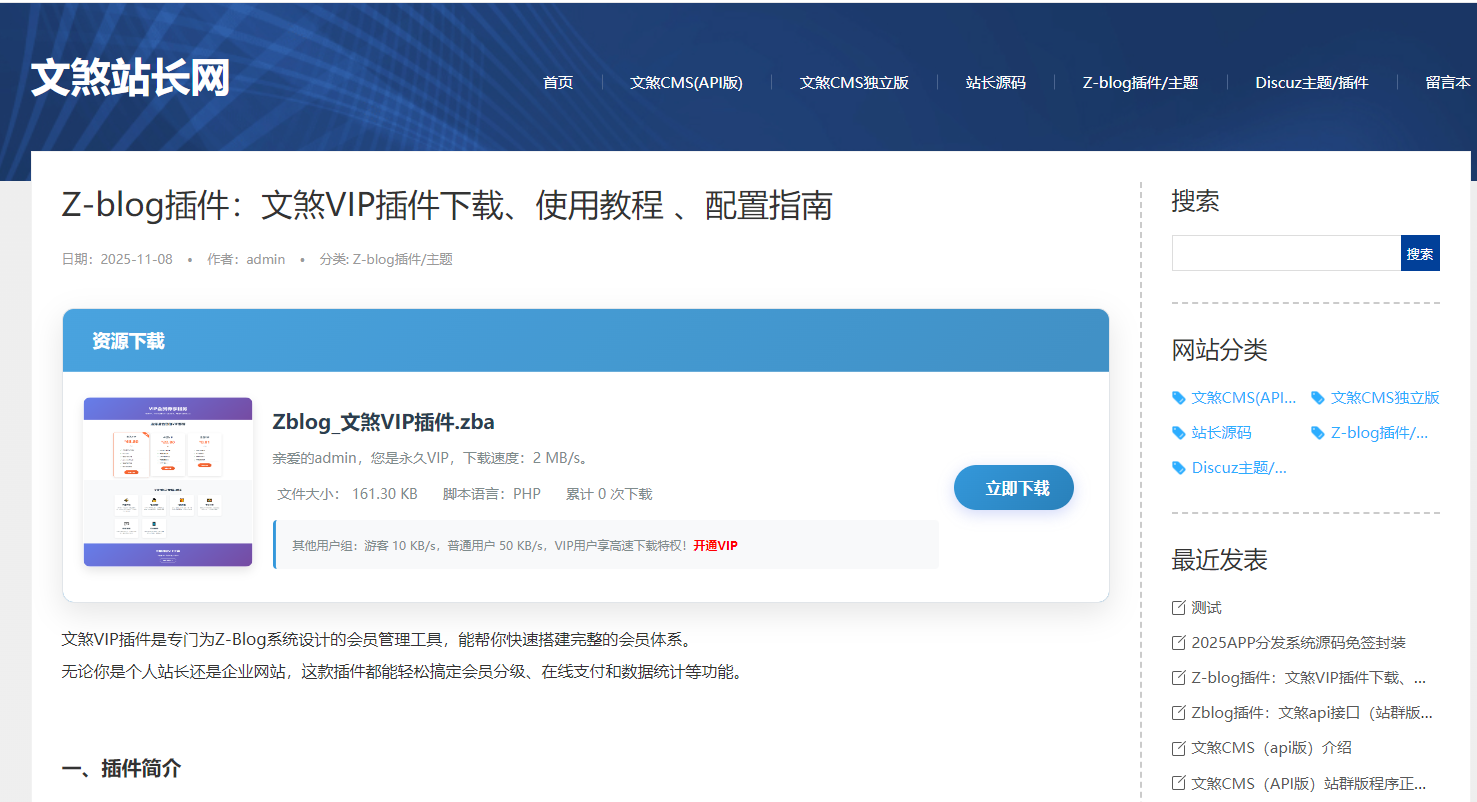Image resolution: width=1477 pixels, height=802 pixels.
Task: Open the VIP plugin preview thumbnail
Action: [168, 482]
